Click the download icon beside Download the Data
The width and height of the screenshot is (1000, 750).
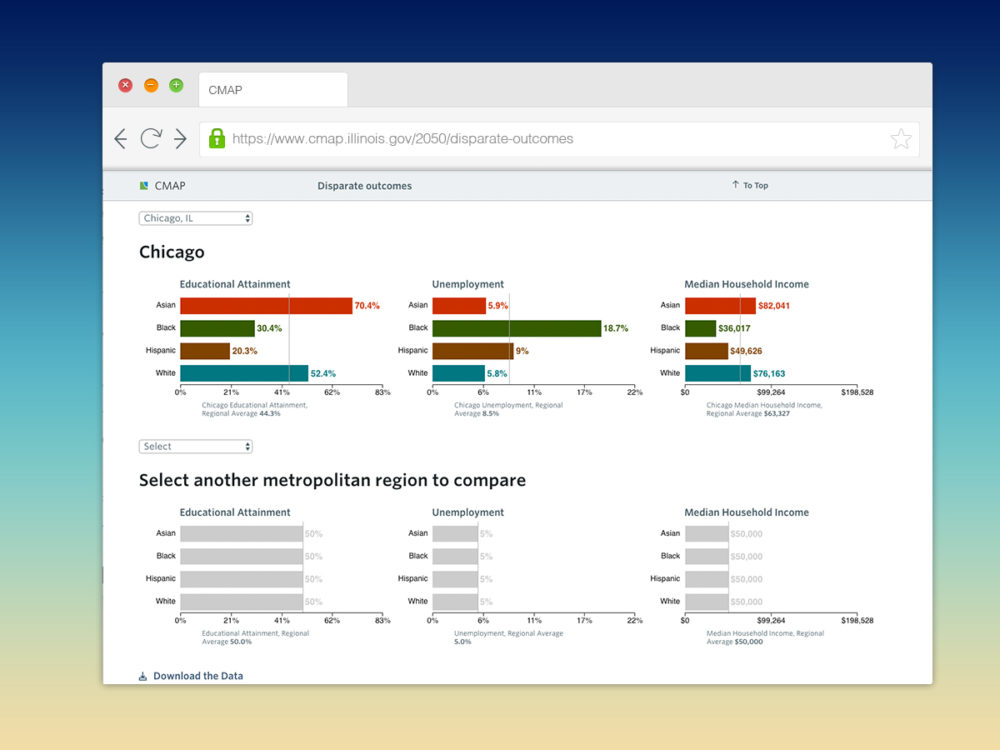[143, 676]
